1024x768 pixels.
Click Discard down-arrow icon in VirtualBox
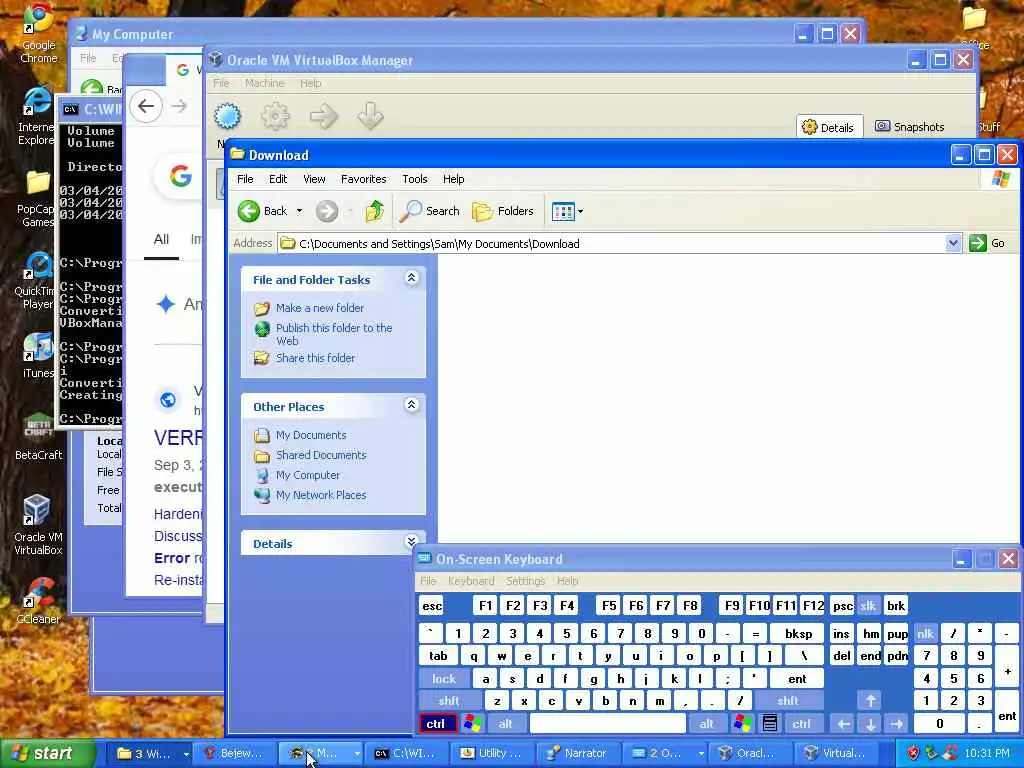(370, 116)
